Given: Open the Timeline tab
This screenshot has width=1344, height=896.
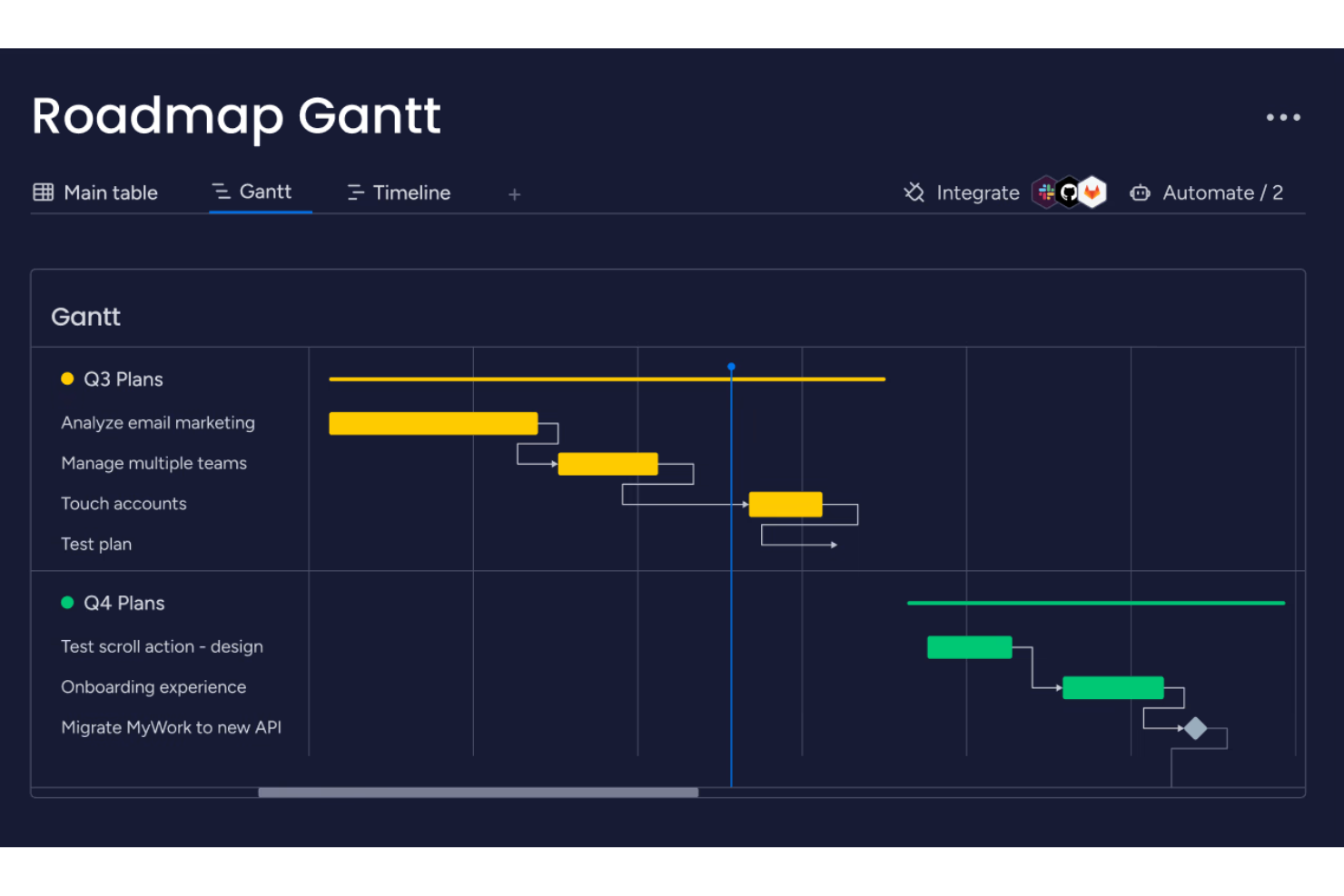Looking at the screenshot, I should point(399,192).
